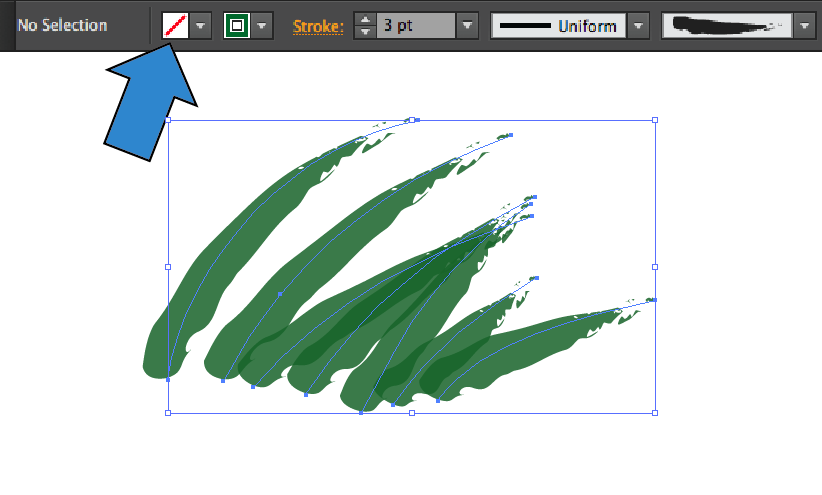
Task: Click the top-left bounding box handle
Action: (168, 120)
